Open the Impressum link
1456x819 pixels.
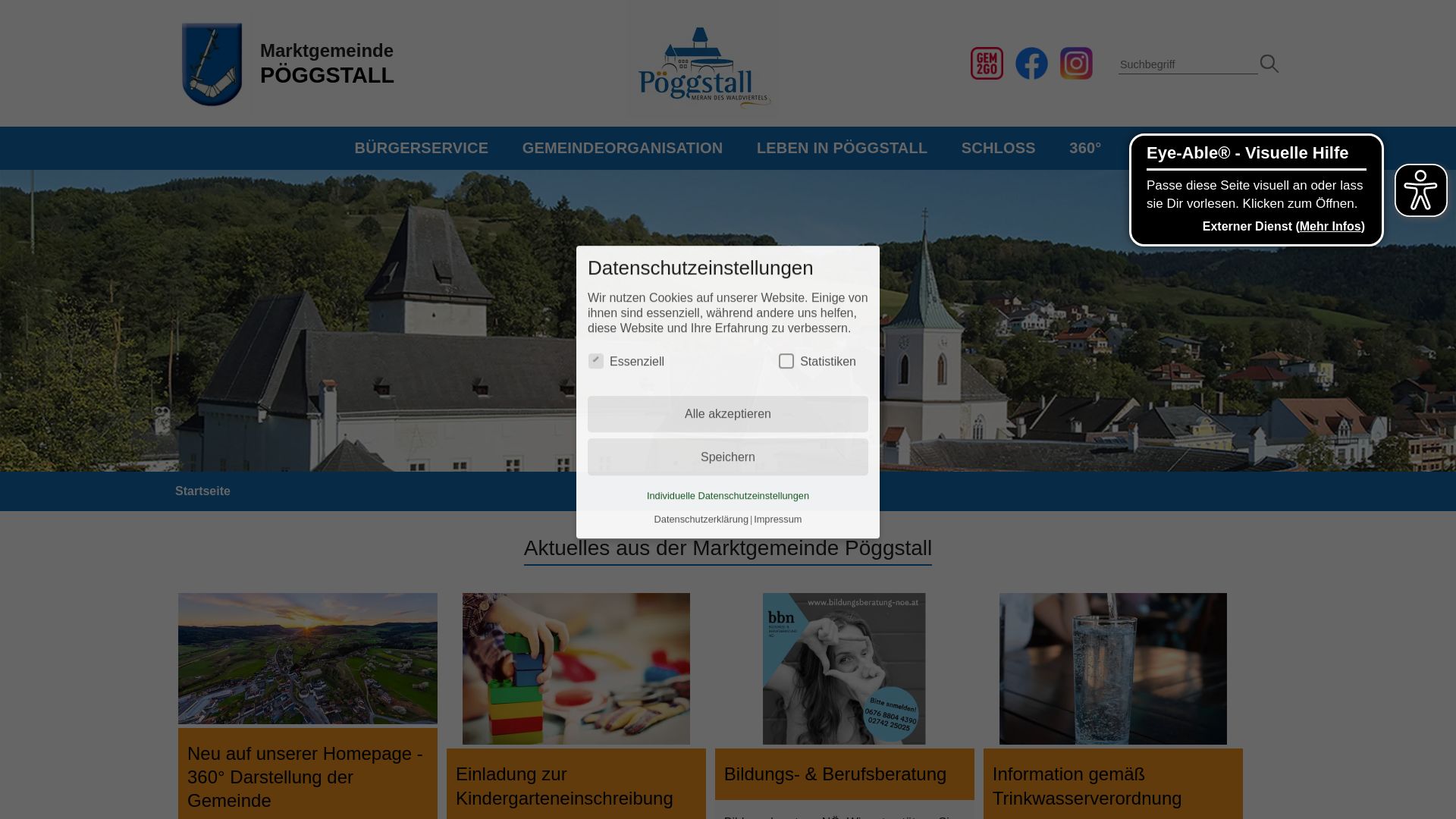(x=777, y=519)
